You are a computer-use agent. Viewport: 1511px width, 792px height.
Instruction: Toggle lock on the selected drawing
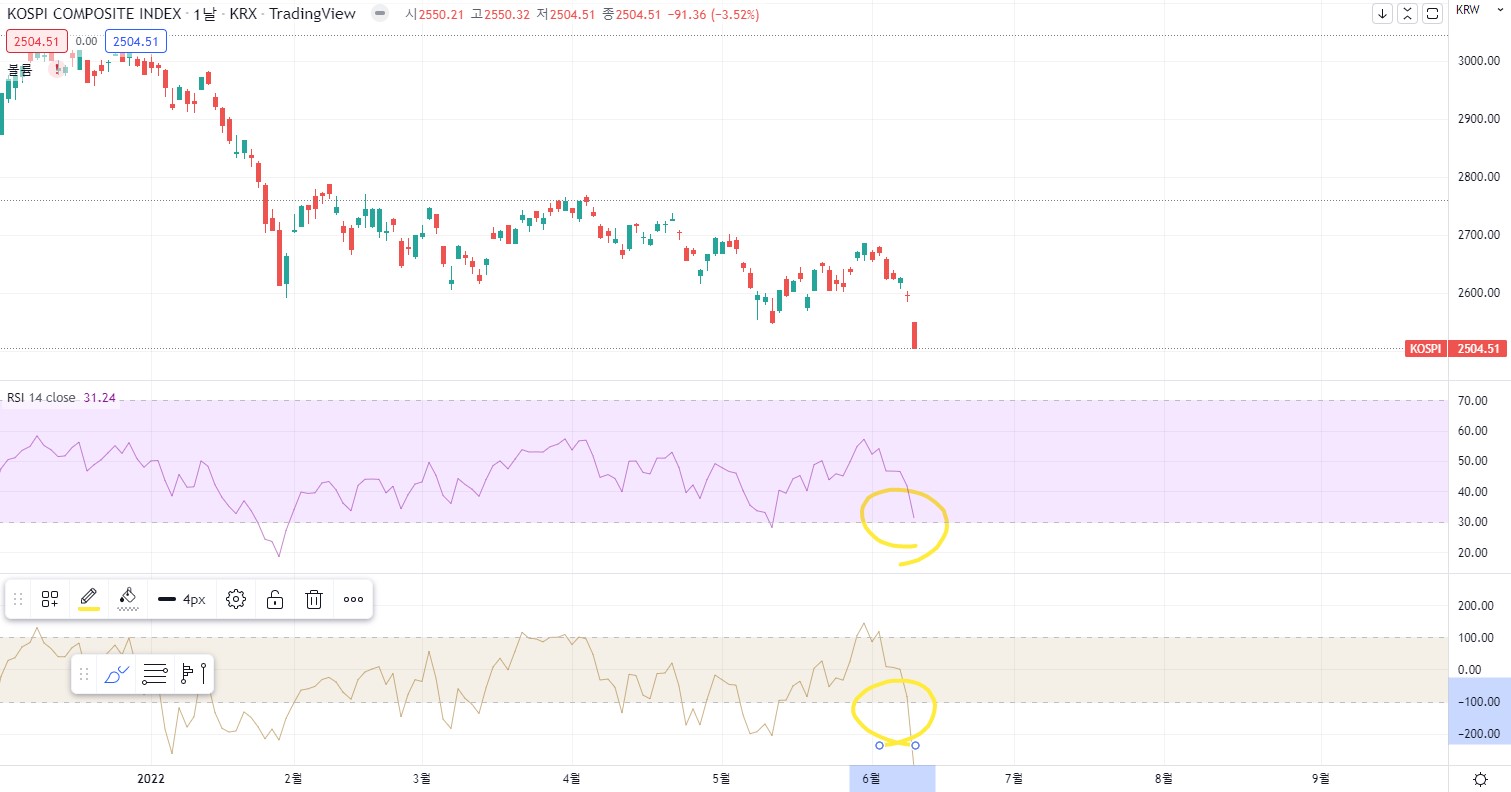[x=274, y=599]
